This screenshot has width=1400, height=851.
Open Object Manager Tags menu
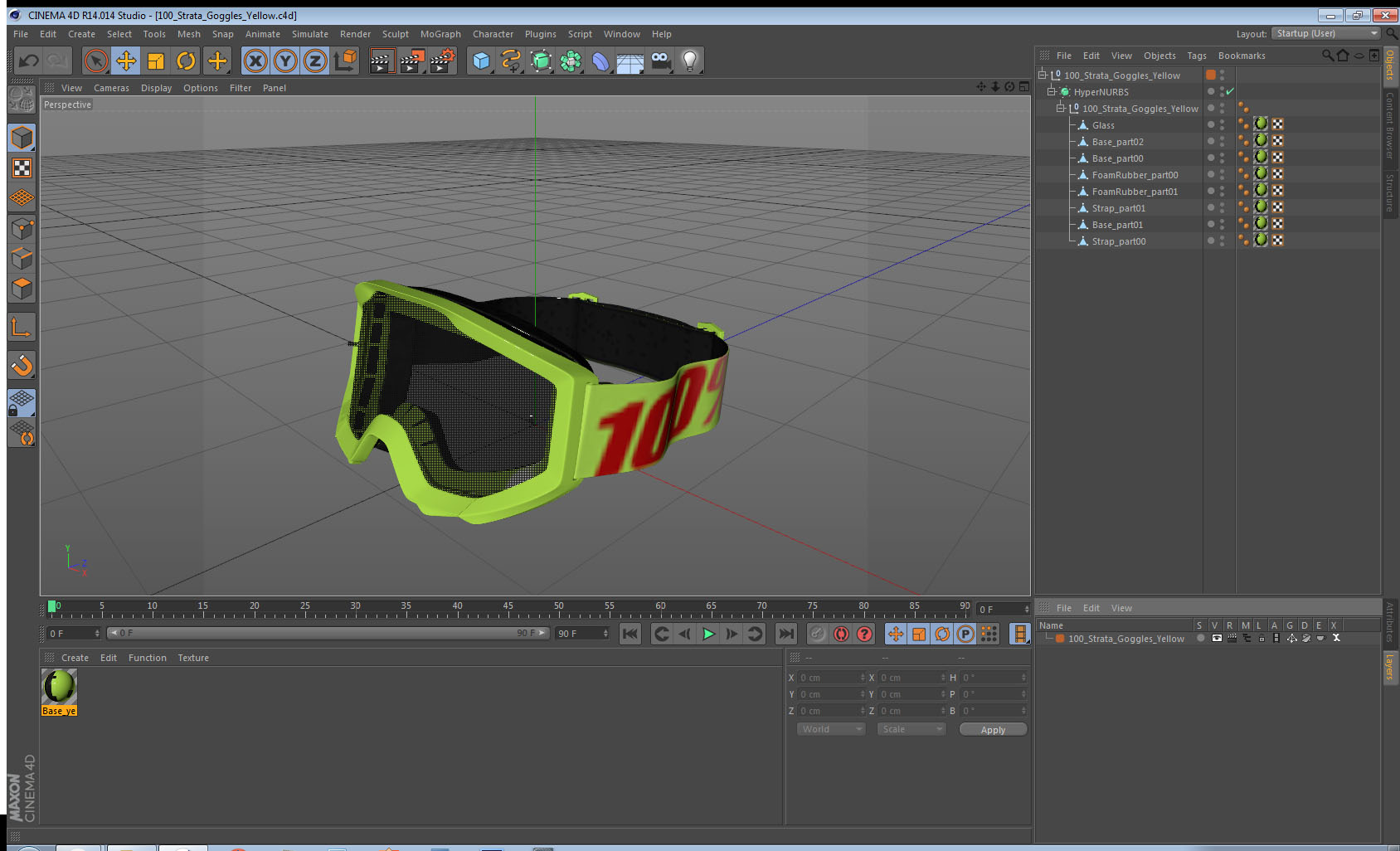[x=1196, y=56]
